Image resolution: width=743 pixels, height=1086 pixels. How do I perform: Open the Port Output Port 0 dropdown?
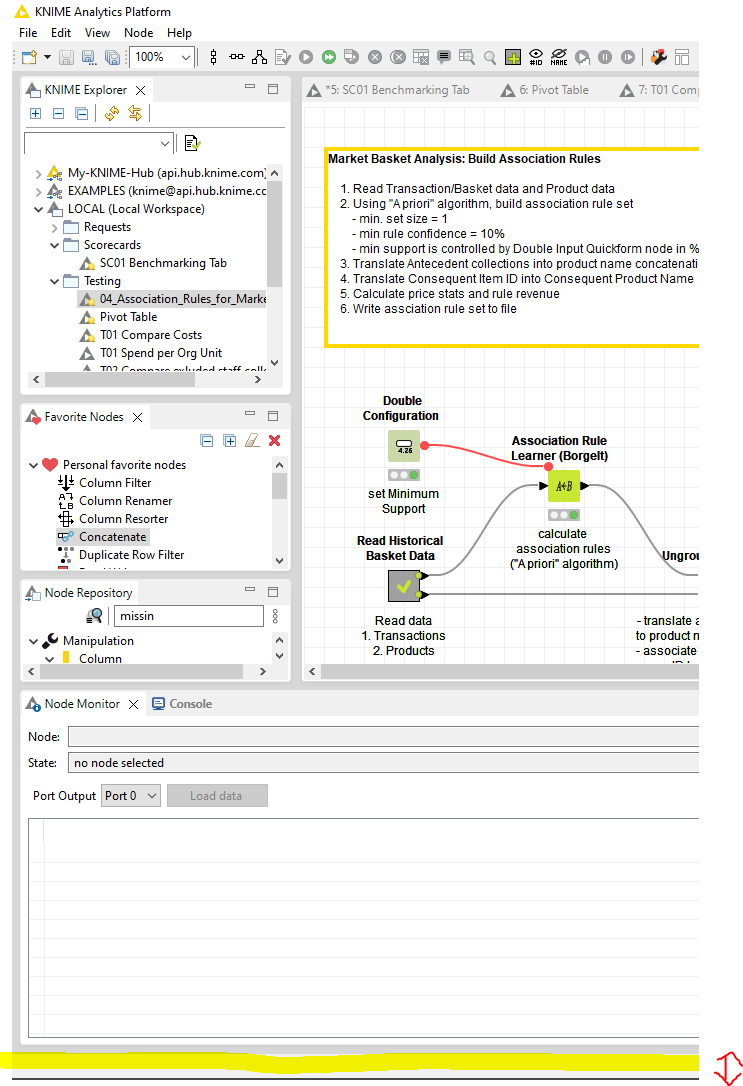(131, 796)
